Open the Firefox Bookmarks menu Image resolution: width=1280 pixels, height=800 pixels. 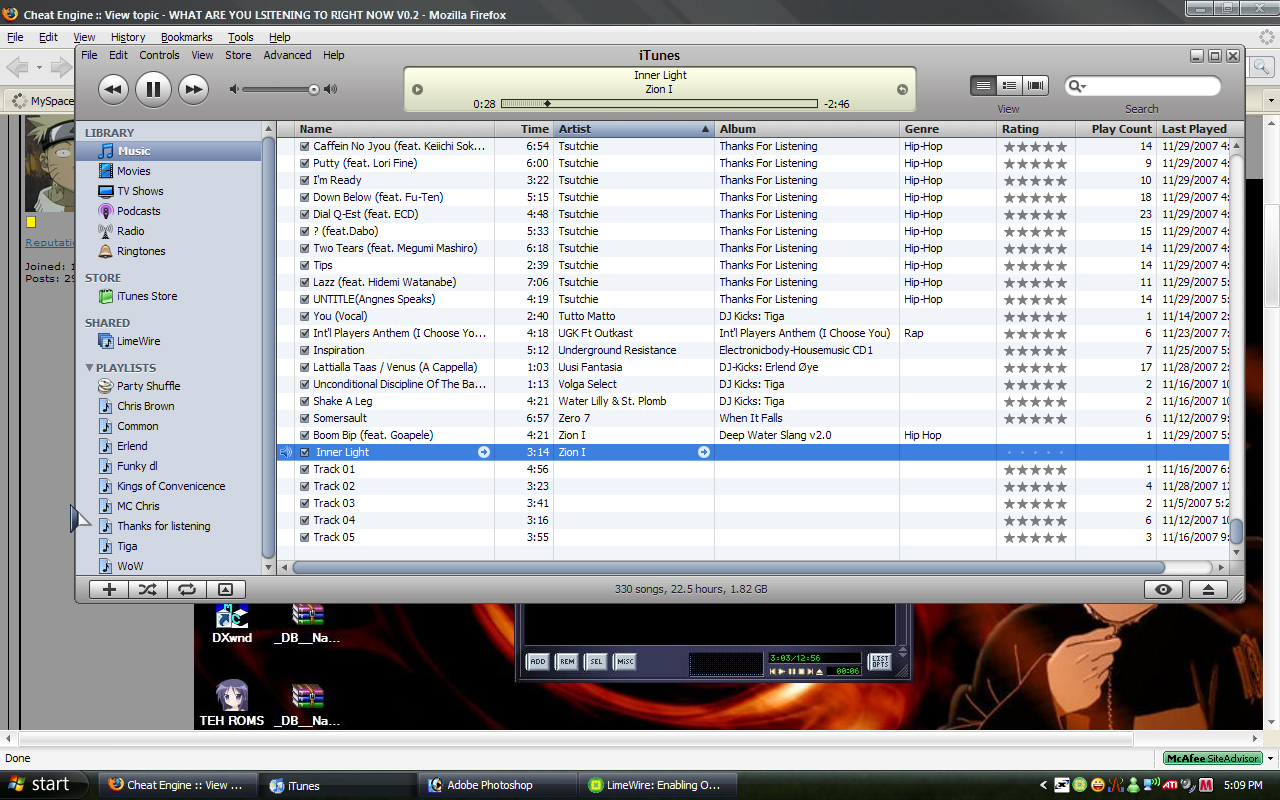tap(187, 37)
